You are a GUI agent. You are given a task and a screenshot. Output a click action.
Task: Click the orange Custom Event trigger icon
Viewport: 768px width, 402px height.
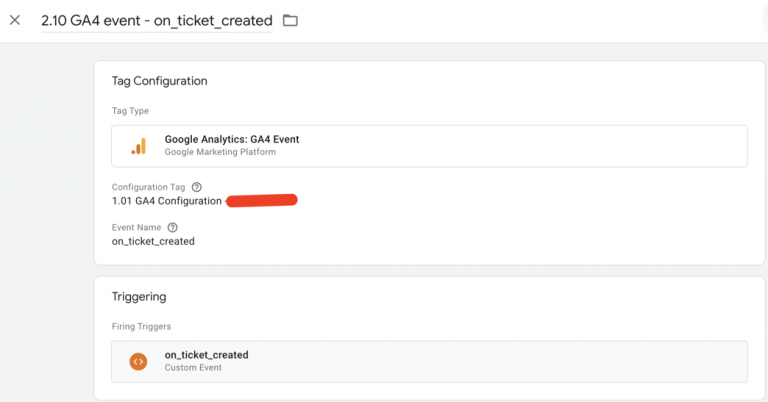click(139, 362)
